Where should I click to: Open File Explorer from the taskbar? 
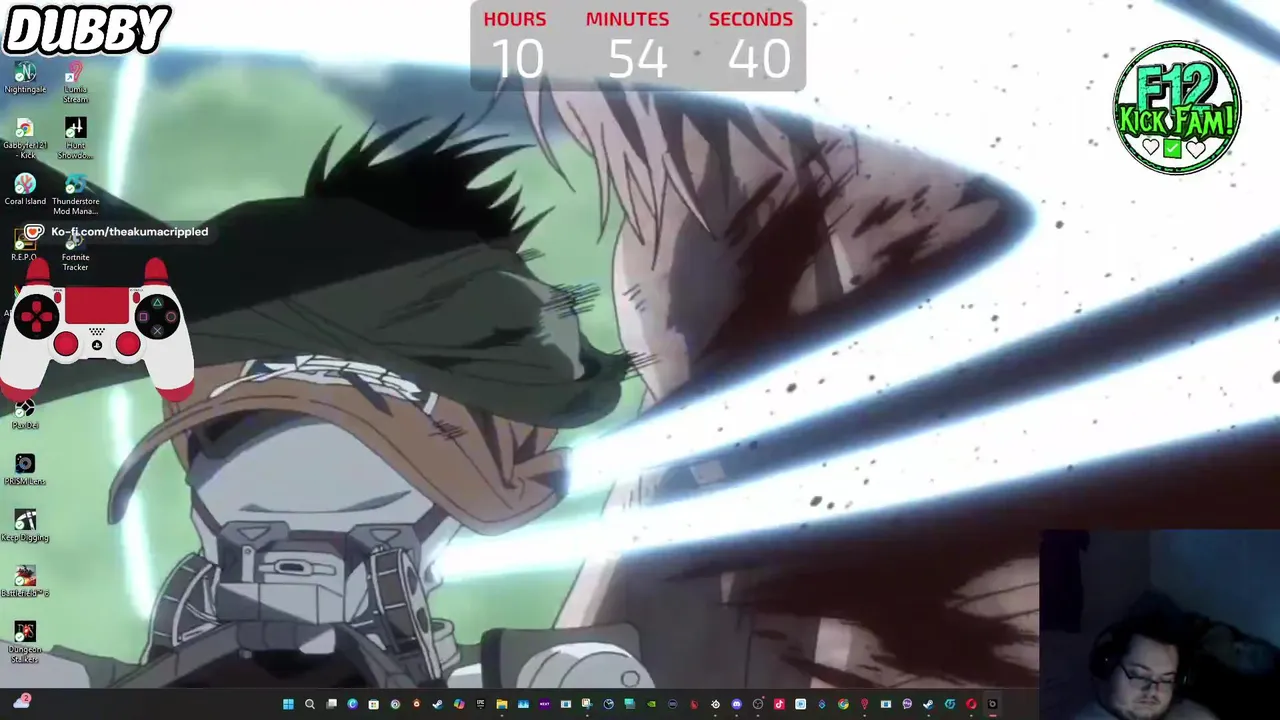tap(502, 704)
